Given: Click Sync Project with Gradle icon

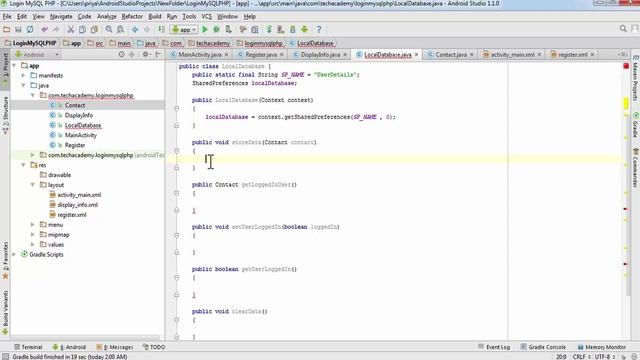Looking at the screenshot, I should click(x=269, y=29).
